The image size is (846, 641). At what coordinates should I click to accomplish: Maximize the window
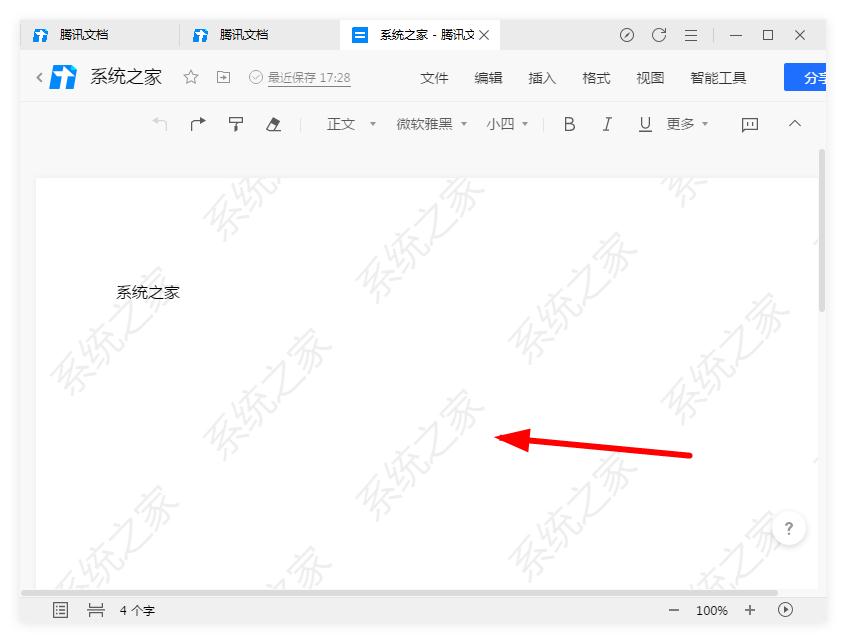click(768, 35)
